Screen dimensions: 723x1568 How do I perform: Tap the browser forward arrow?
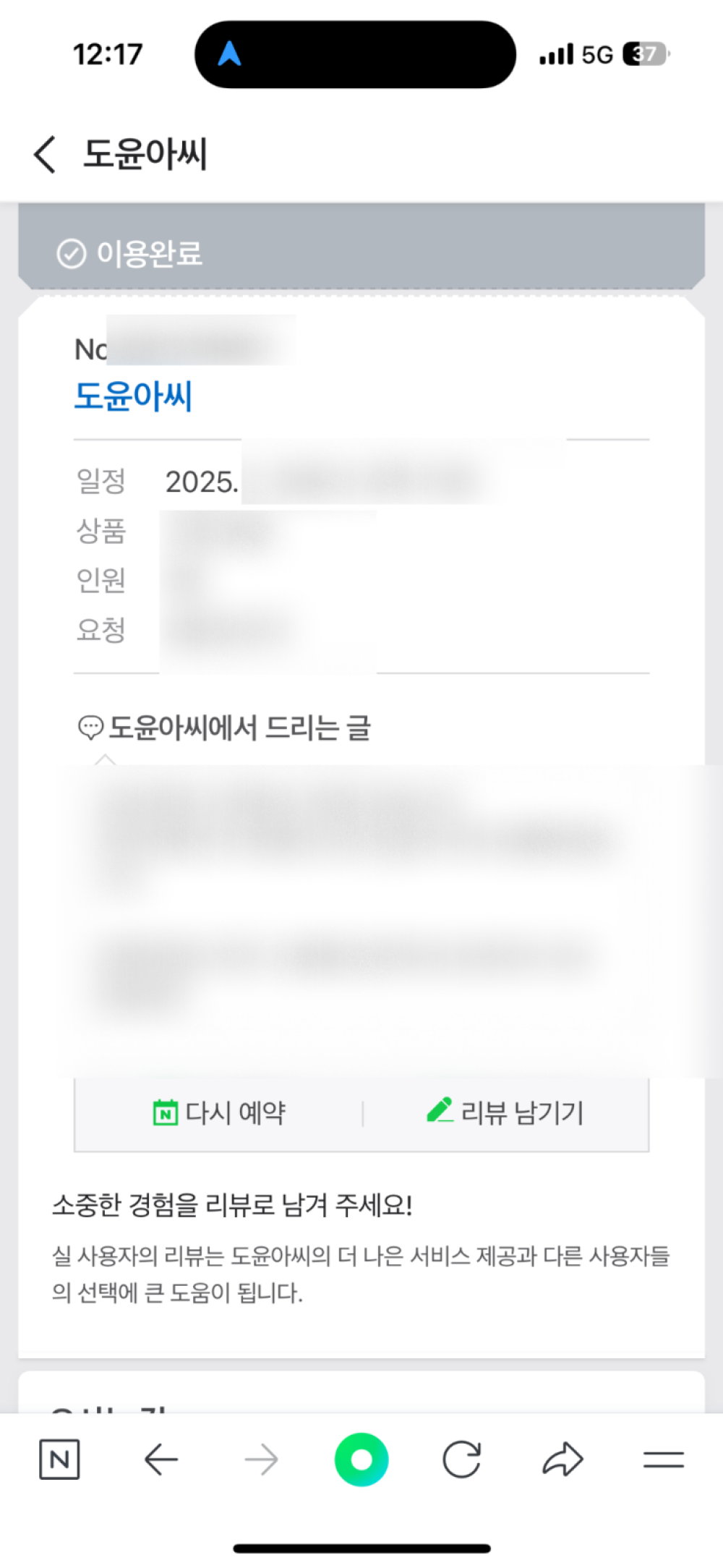(x=261, y=1460)
